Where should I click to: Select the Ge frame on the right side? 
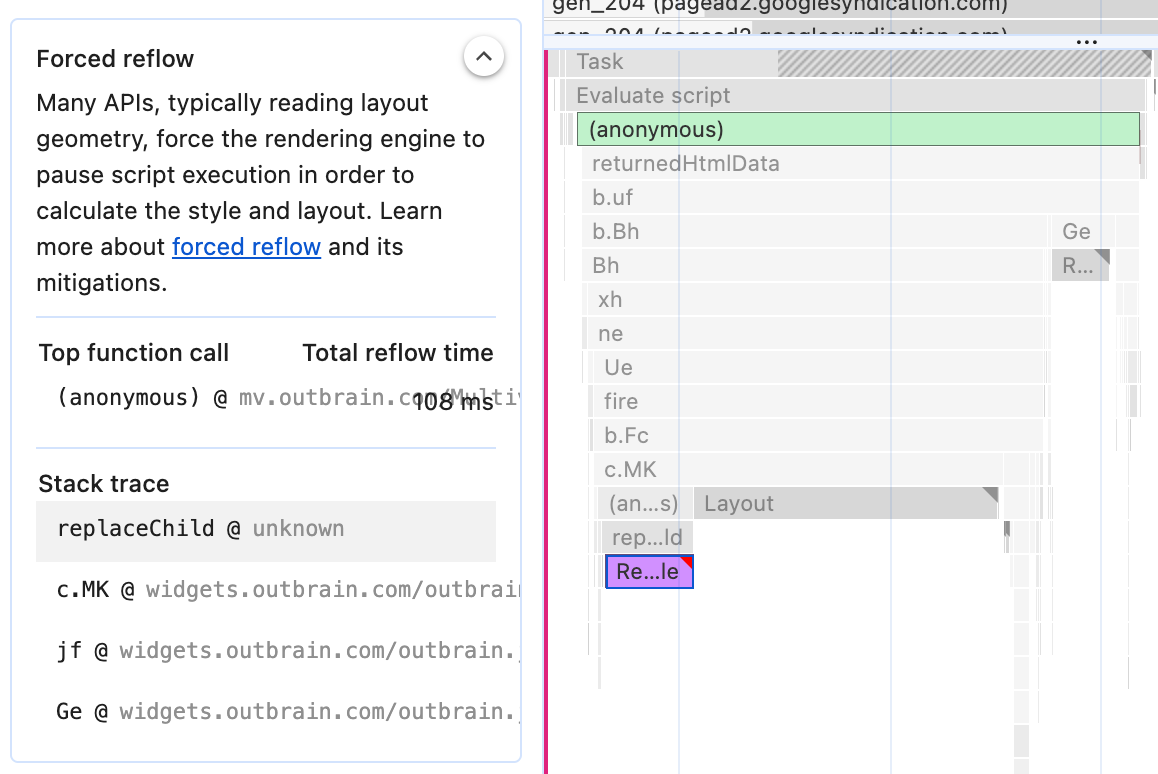(1076, 231)
